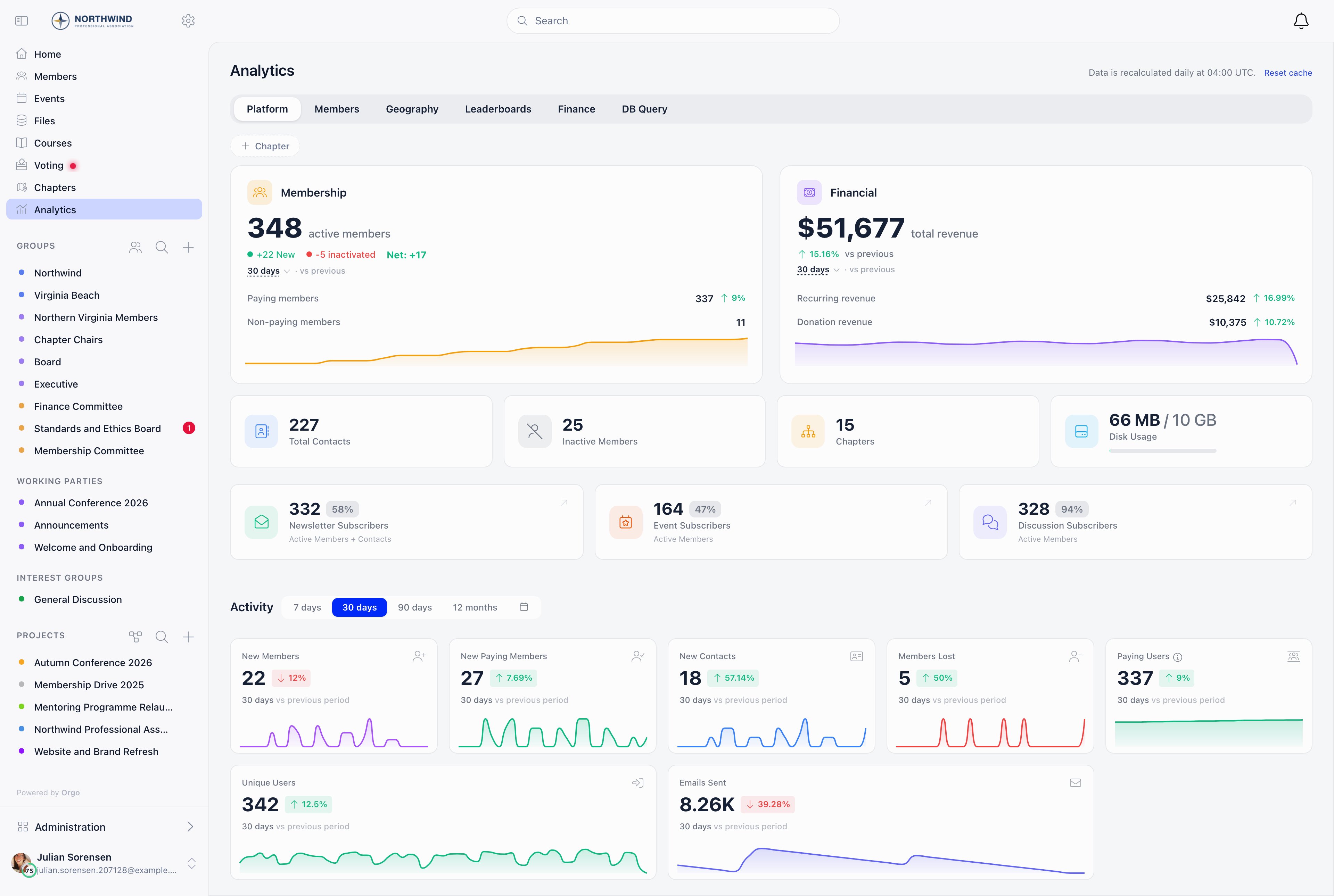
Task: Go to Voting in the sidebar
Action: (105, 165)
